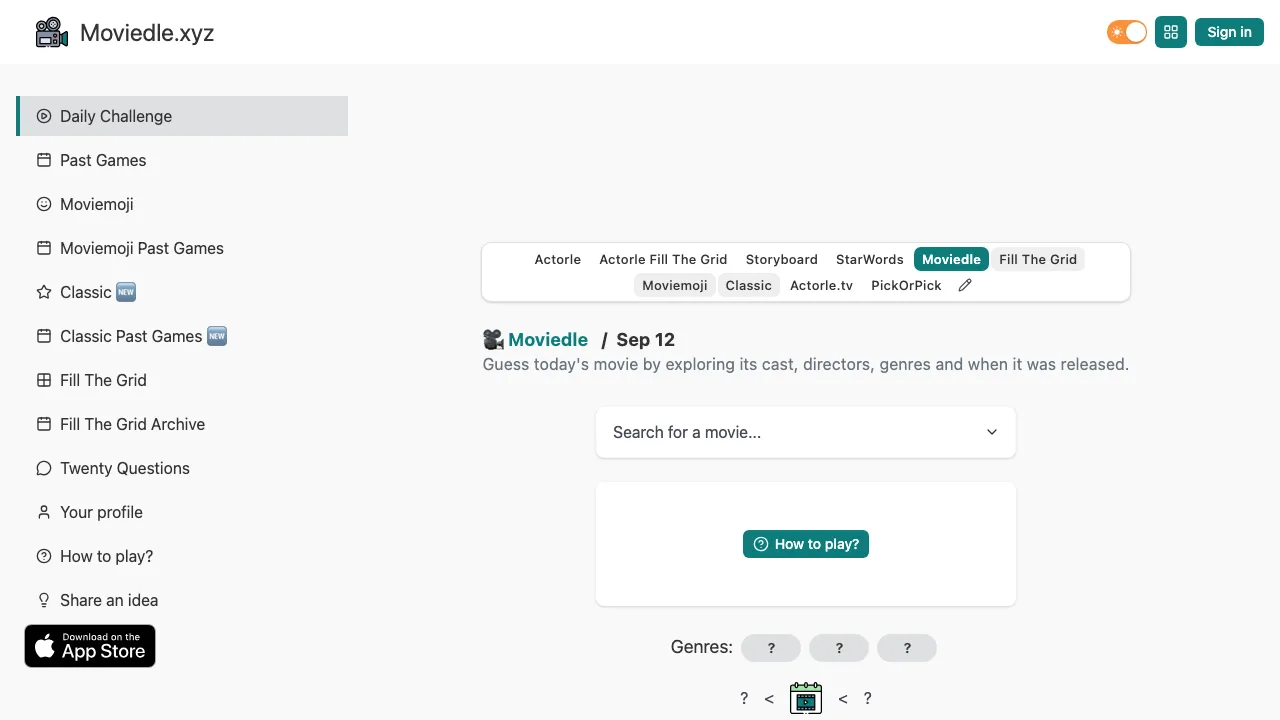Open Classic Past Games in sidebar

click(182, 336)
